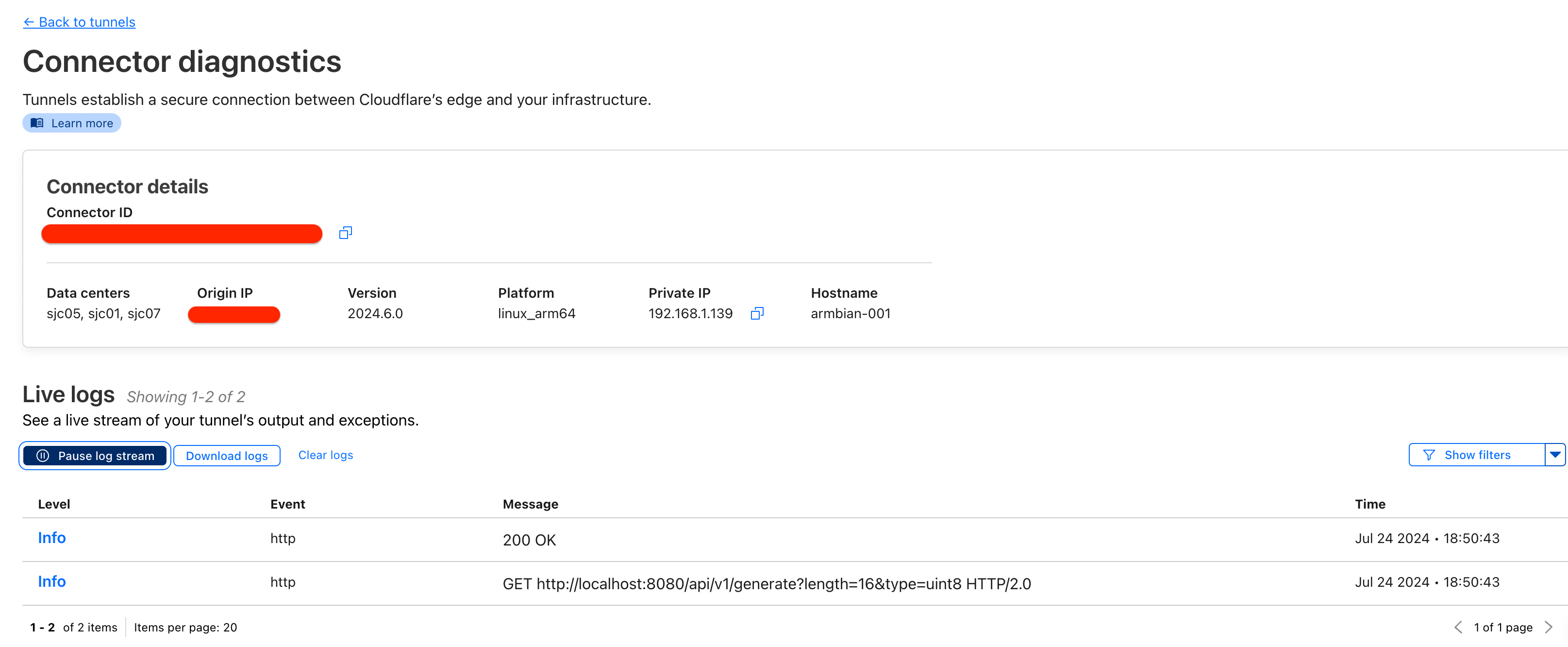Expand the GET localhost:8080 Info log entry

click(x=52, y=582)
